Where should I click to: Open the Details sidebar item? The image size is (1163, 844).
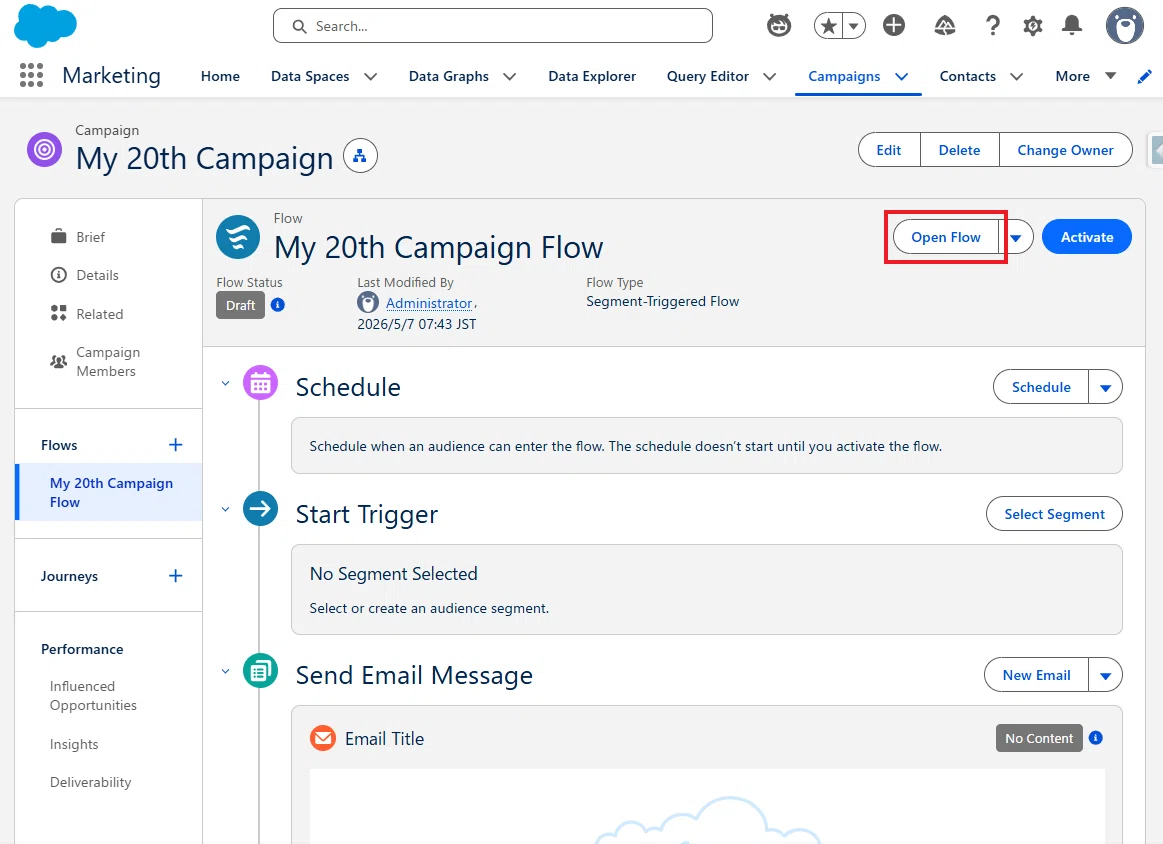tap(97, 275)
